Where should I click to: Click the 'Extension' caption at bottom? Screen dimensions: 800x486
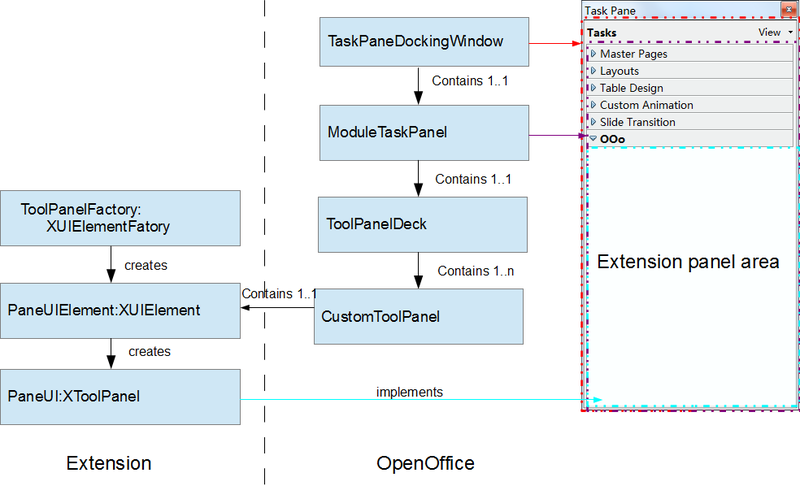109,463
